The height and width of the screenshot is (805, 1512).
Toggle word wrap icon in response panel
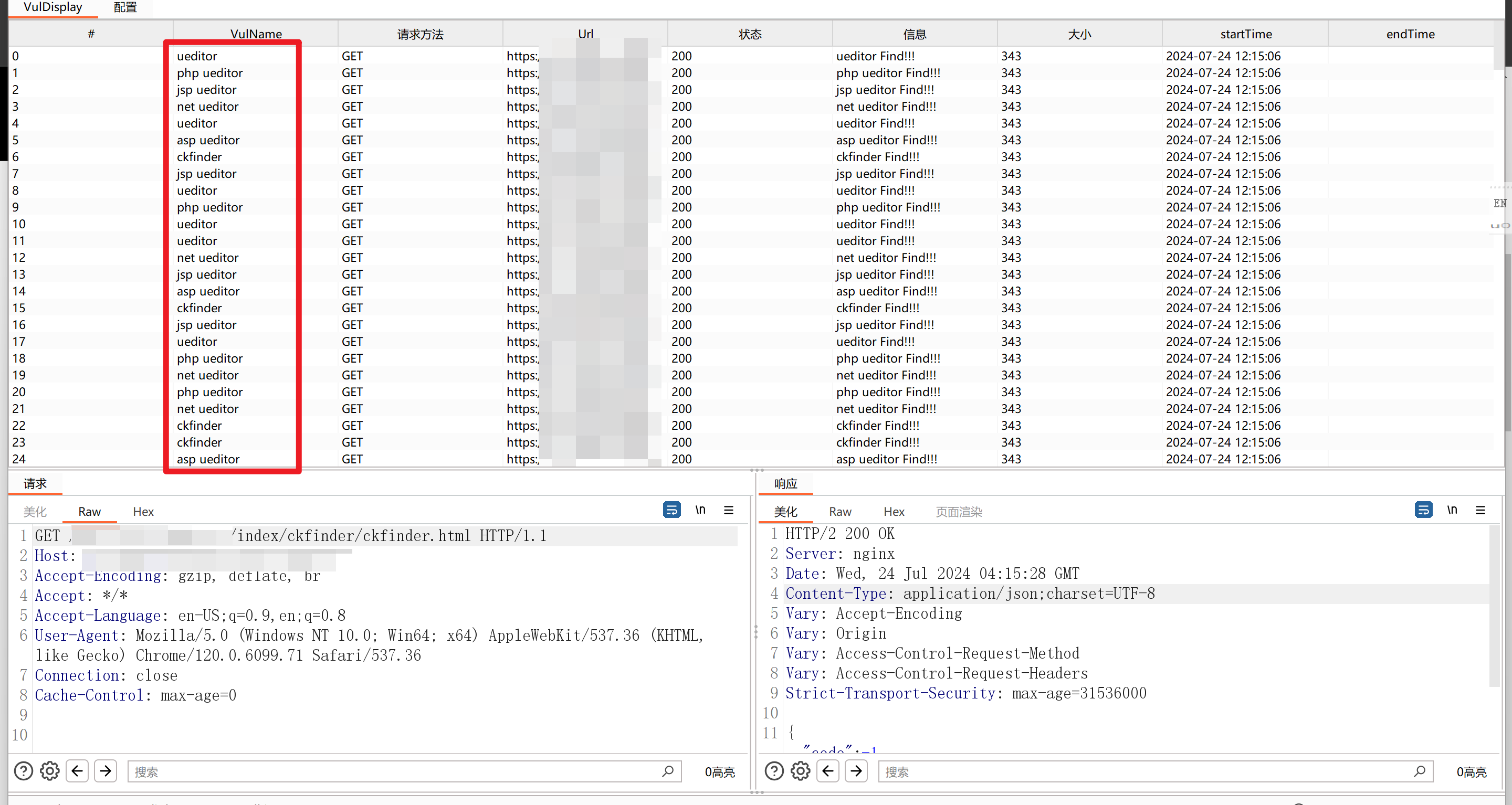(x=1423, y=510)
